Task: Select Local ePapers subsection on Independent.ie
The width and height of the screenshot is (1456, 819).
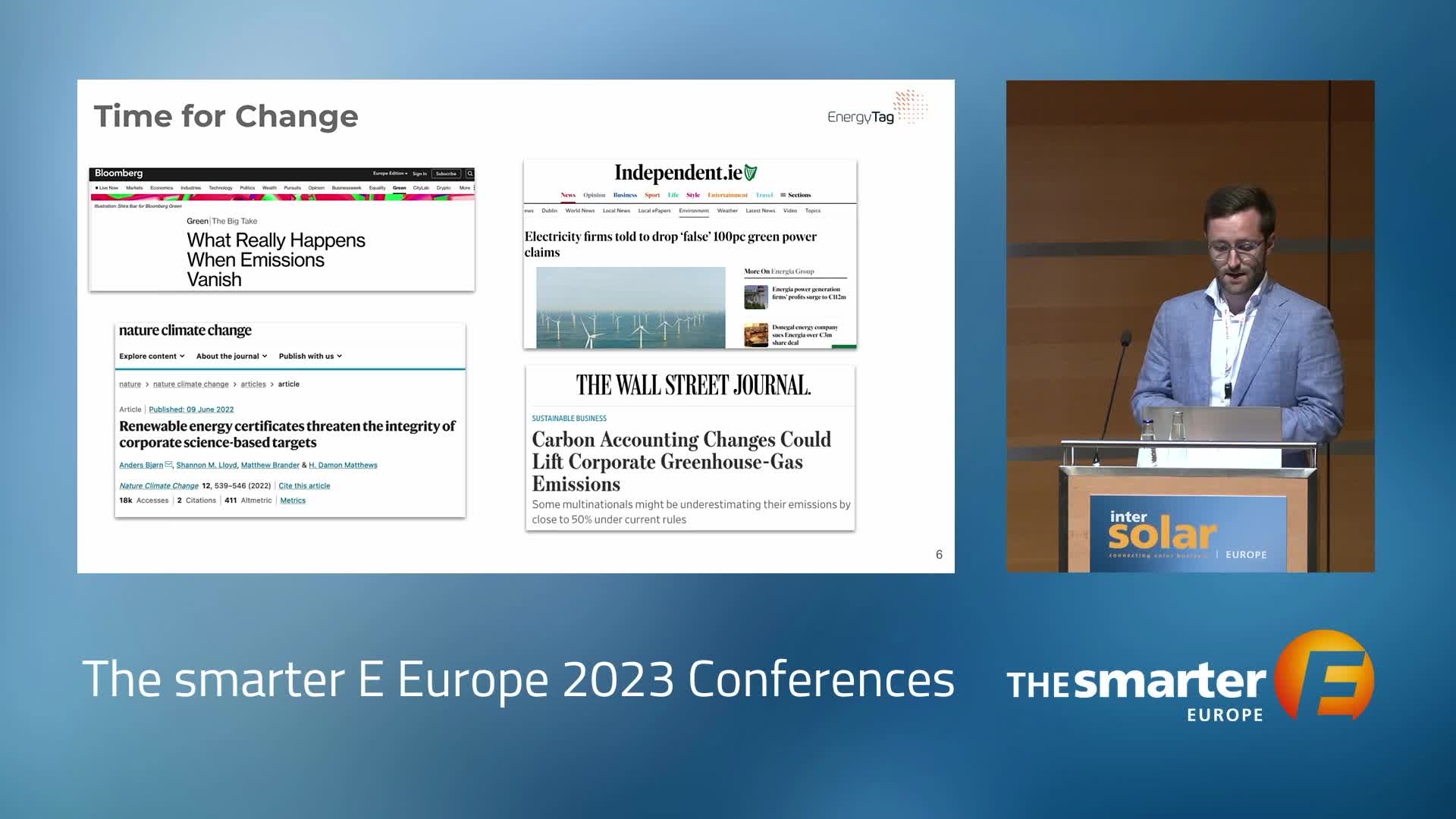Action: [654, 211]
